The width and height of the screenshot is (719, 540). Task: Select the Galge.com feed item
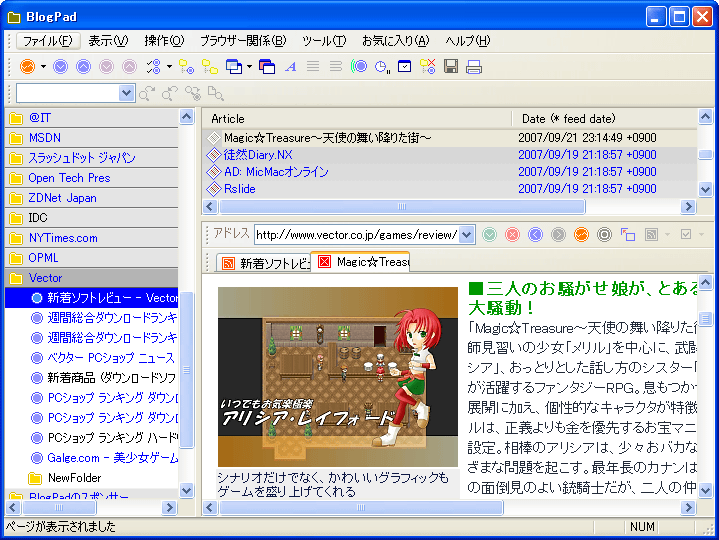point(104,458)
